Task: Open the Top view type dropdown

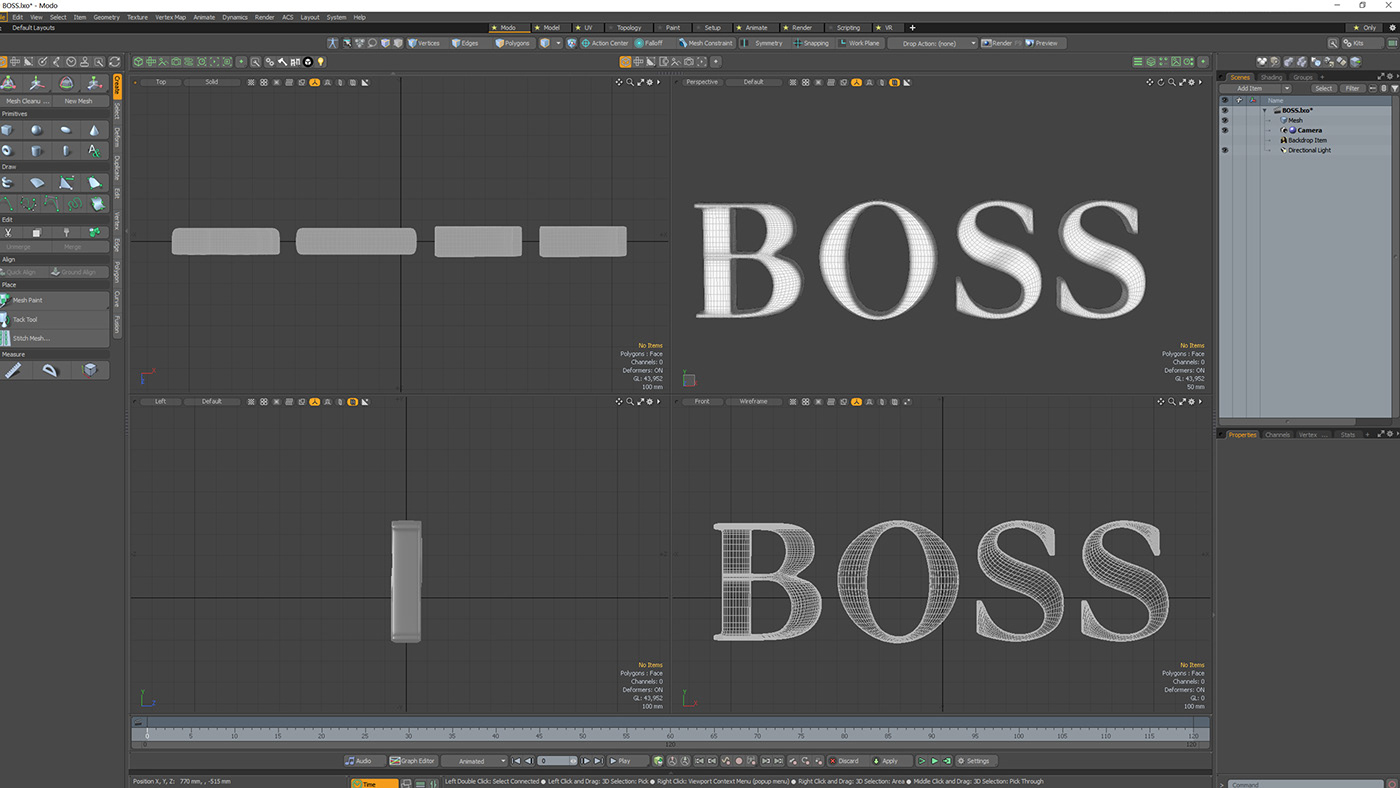Action: [x=161, y=82]
